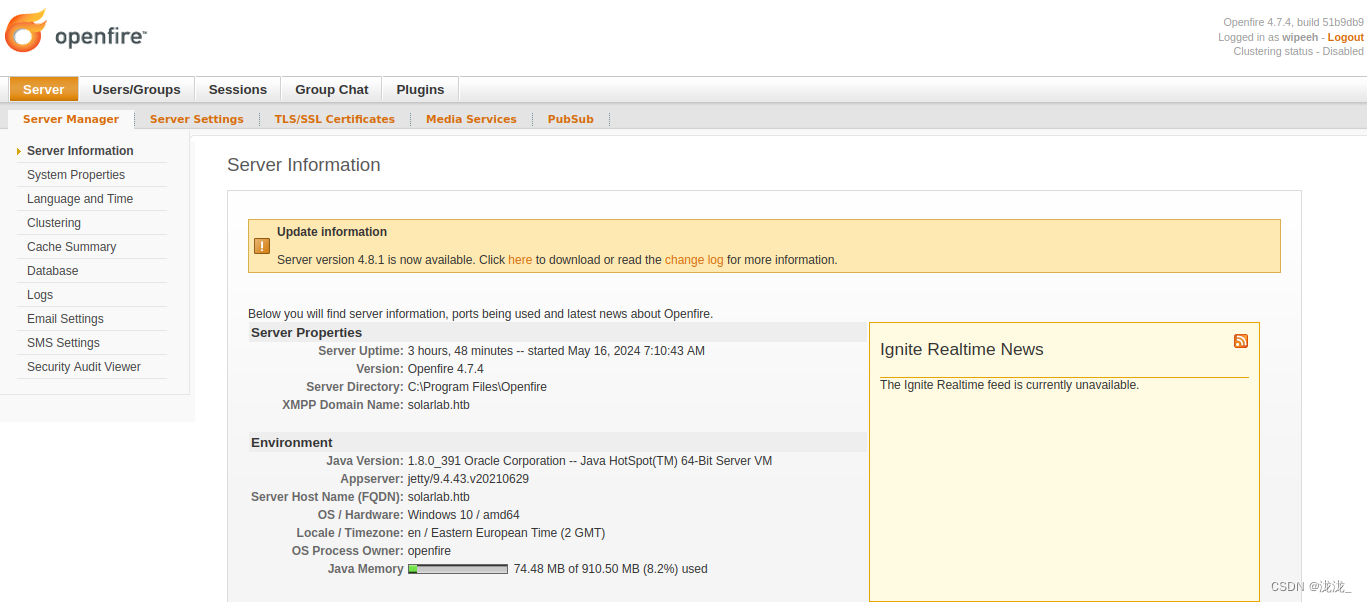Click the Server Information page heading
The width and height of the screenshot is (1367, 602).
[x=304, y=165]
